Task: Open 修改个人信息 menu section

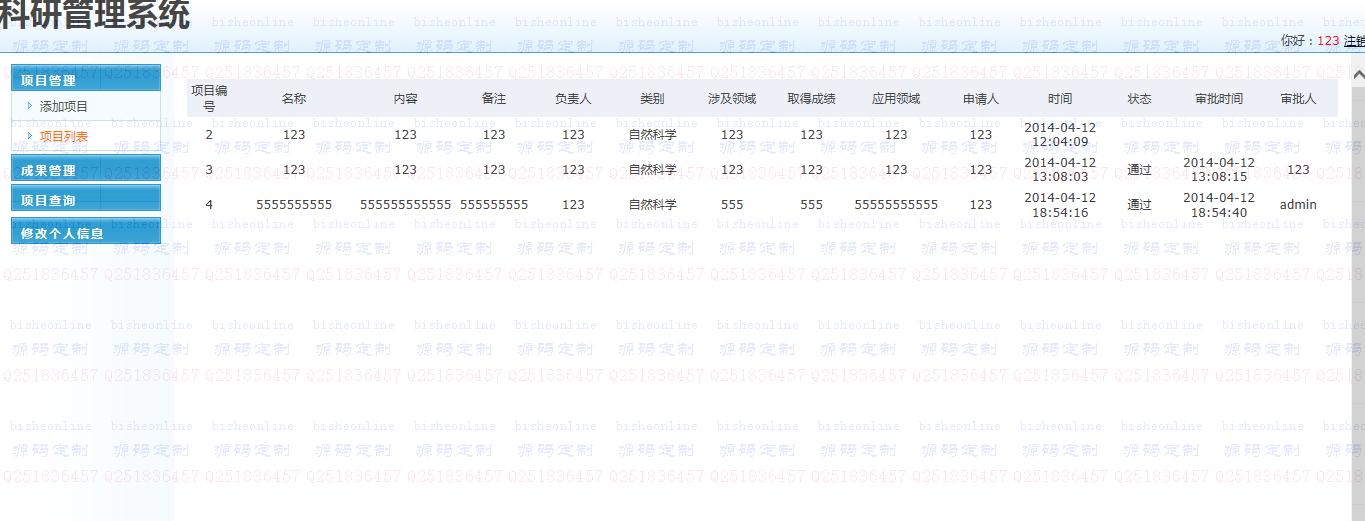Action: coord(85,232)
